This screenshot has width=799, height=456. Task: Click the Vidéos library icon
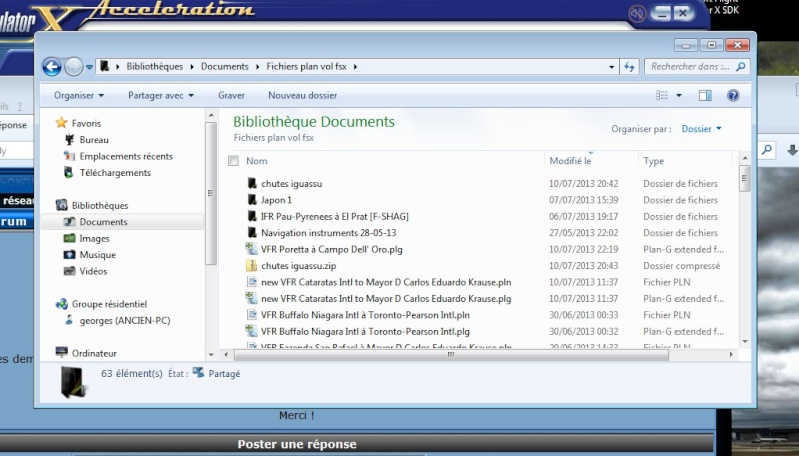point(69,271)
